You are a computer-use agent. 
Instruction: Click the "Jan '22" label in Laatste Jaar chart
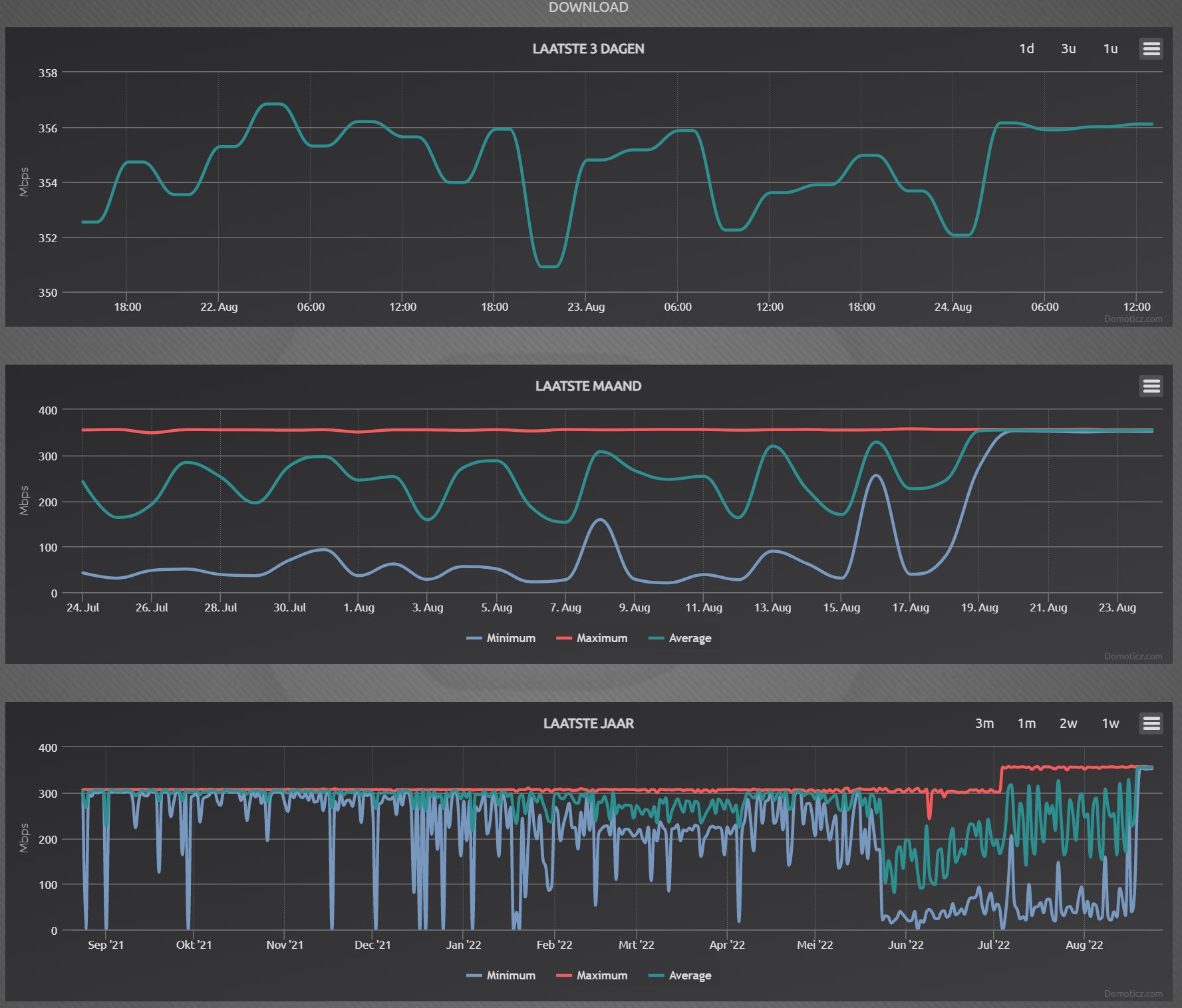[463, 945]
